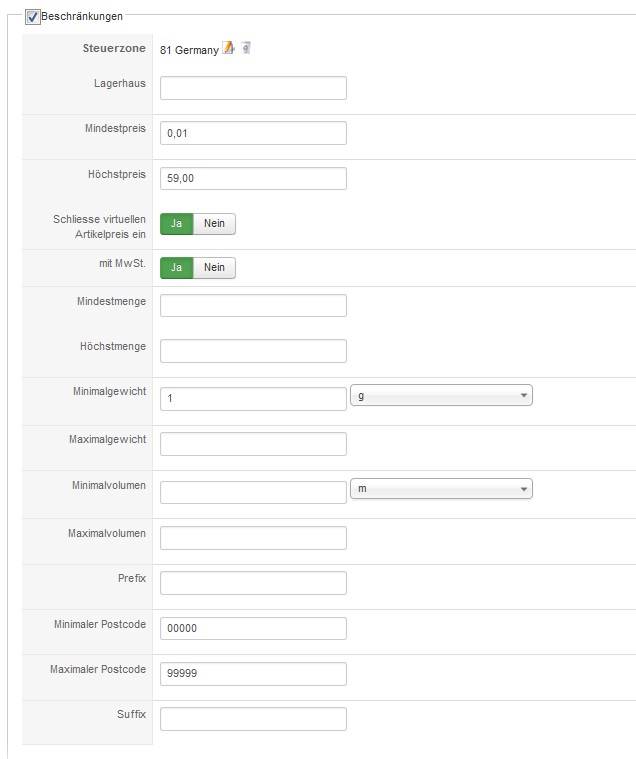Screen dimensions: 636x759
Task: Open the Minimalvolumen unit dropdown
Action: click(441, 489)
